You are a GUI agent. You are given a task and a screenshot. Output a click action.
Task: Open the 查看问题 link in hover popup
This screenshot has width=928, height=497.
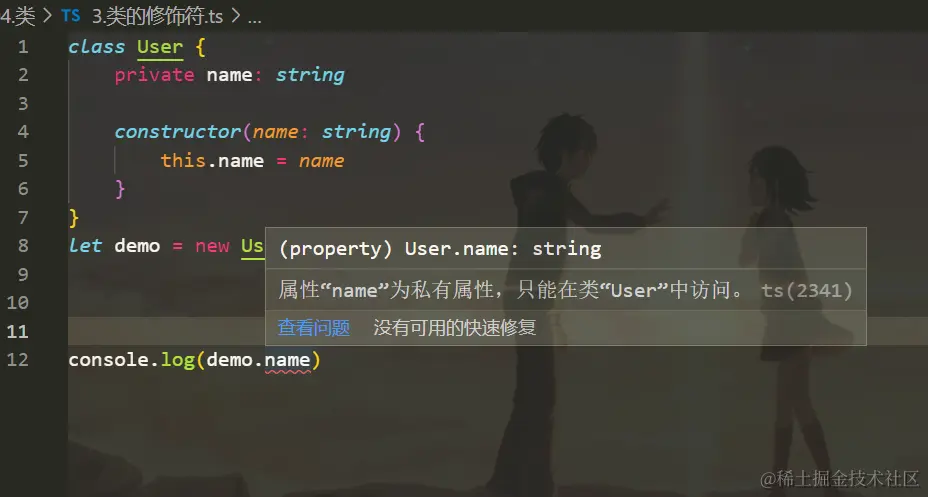[314, 327]
